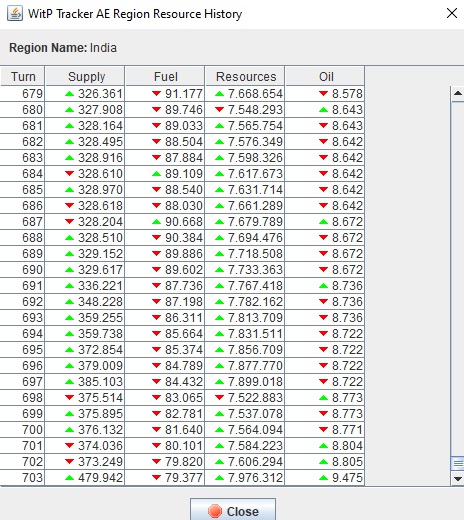The width and height of the screenshot is (464, 520).
Task: Click the scrollbar up arrow
Action: (x=458, y=94)
